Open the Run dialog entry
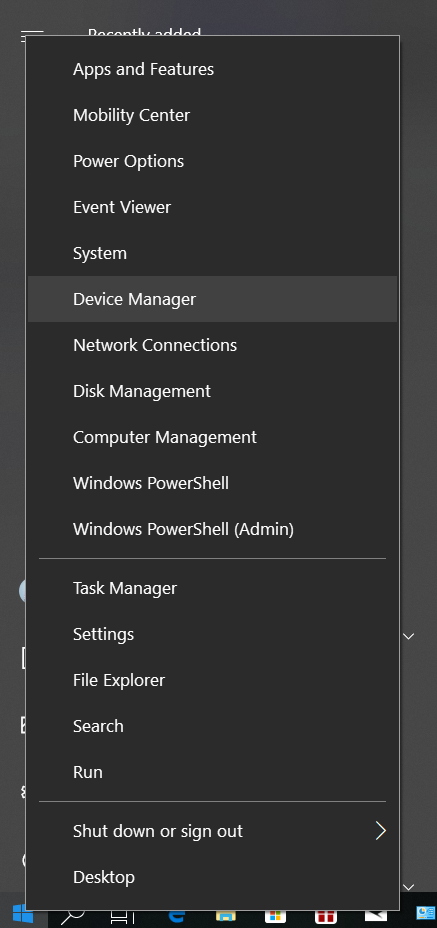The image size is (437, 928). tap(212, 772)
